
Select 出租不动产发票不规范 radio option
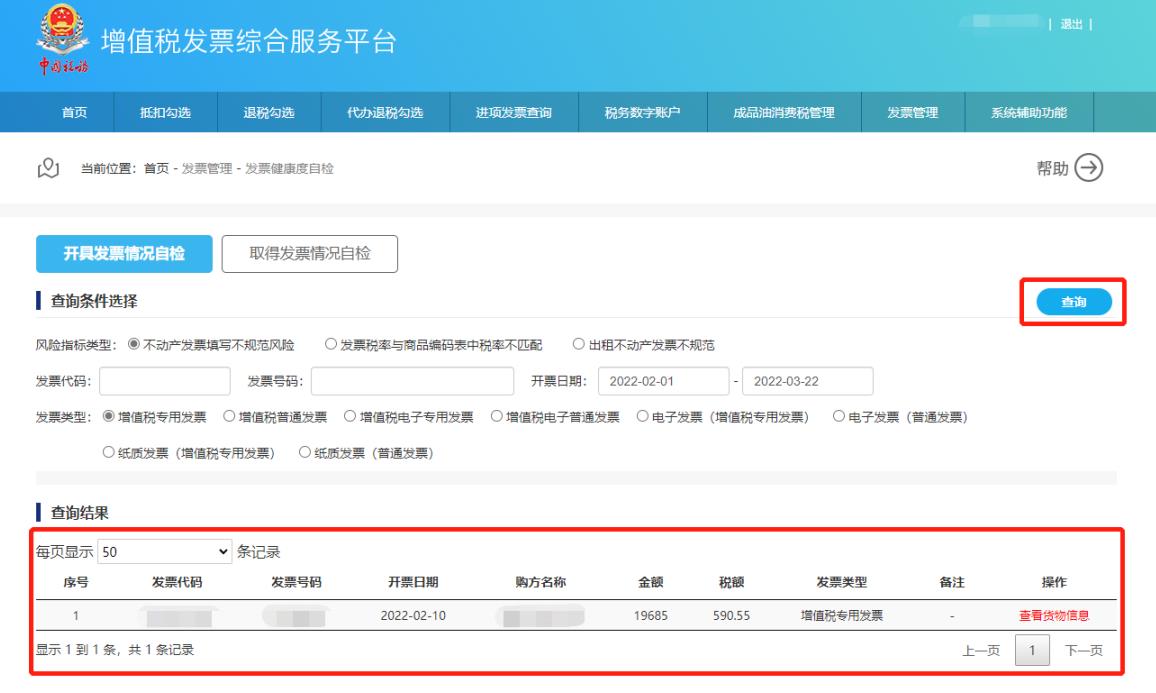point(579,345)
